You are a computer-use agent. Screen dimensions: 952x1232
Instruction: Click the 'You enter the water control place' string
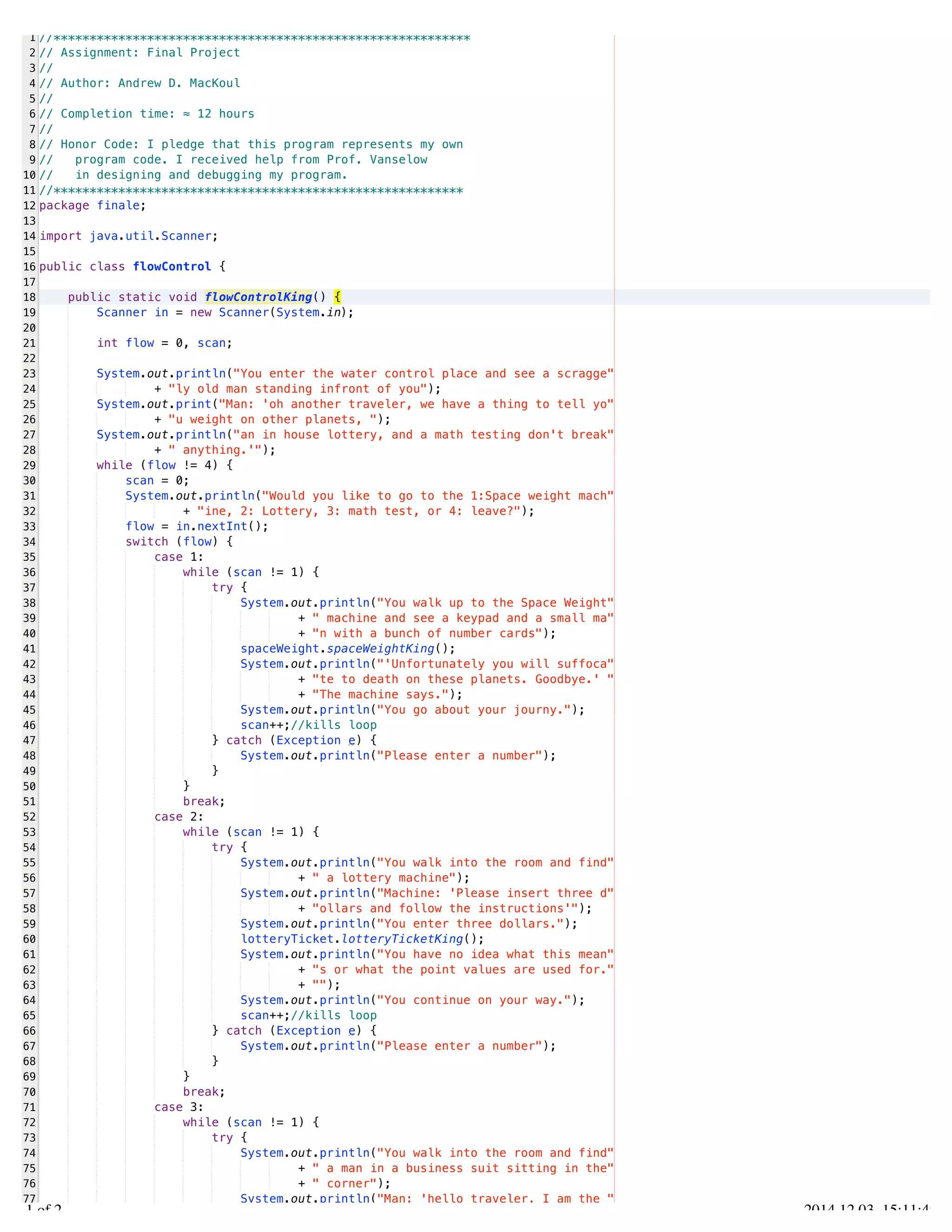point(423,373)
